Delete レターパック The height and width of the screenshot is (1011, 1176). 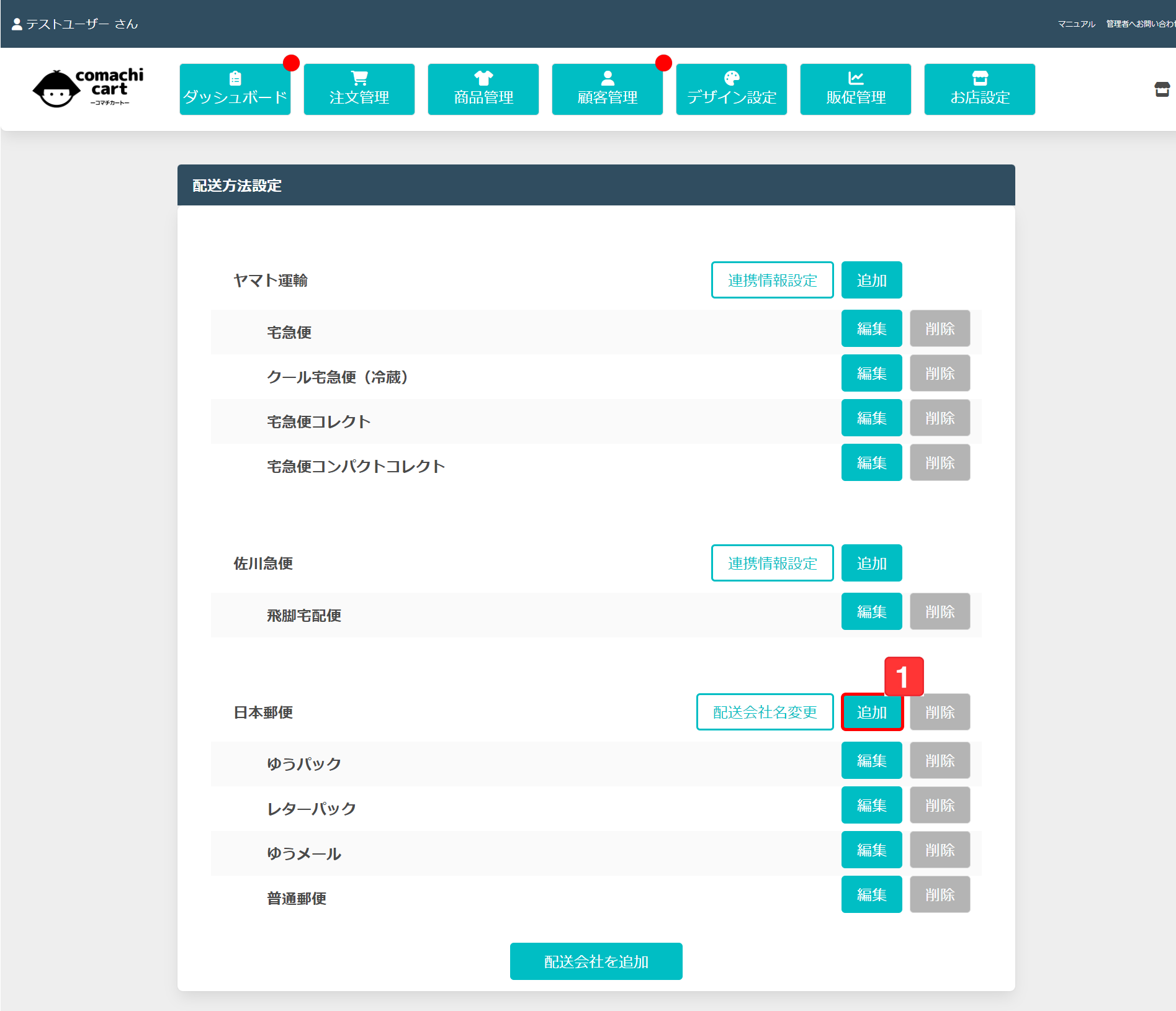point(940,805)
